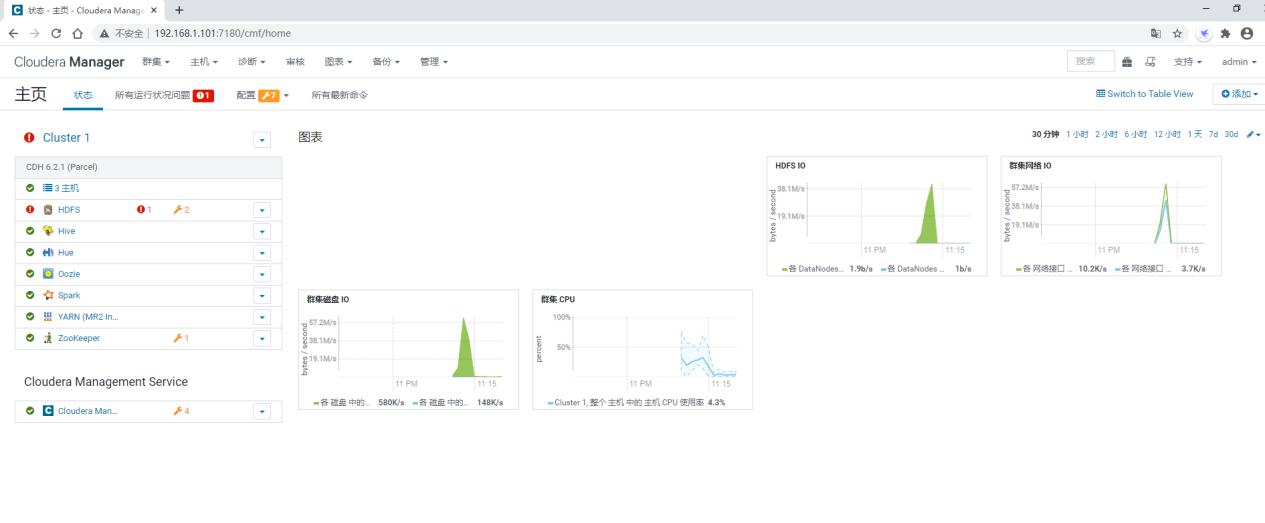Open running commands scroll icon in header

[x=1150, y=62]
